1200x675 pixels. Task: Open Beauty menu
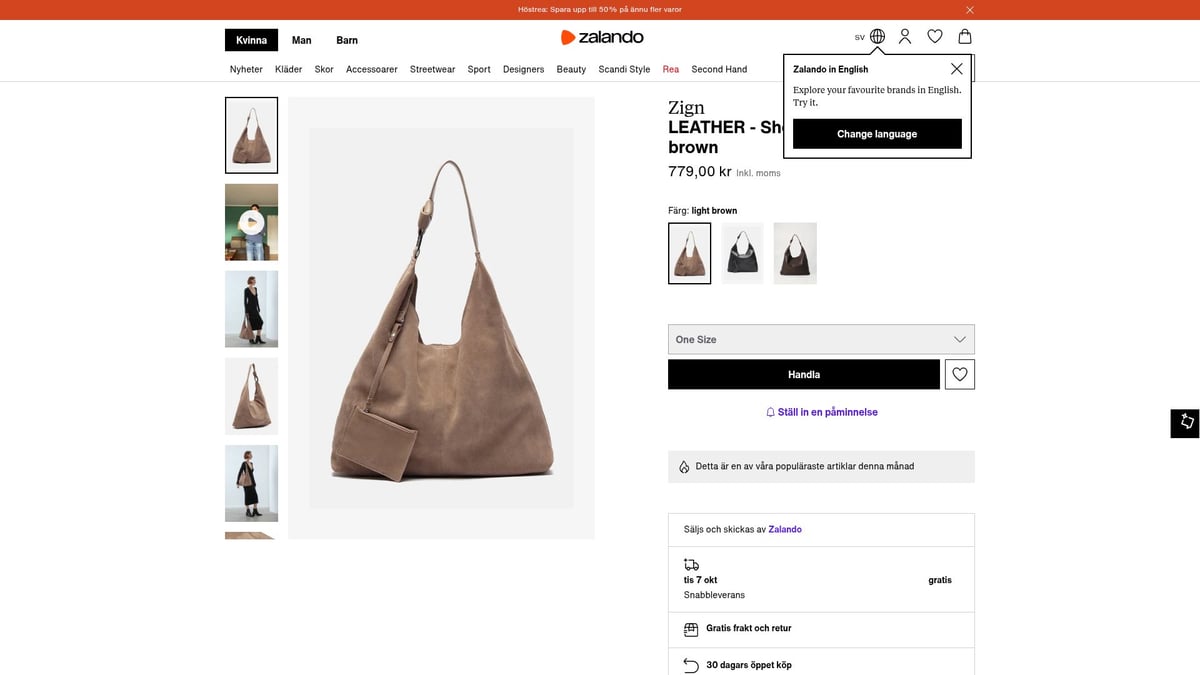pos(571,69)
